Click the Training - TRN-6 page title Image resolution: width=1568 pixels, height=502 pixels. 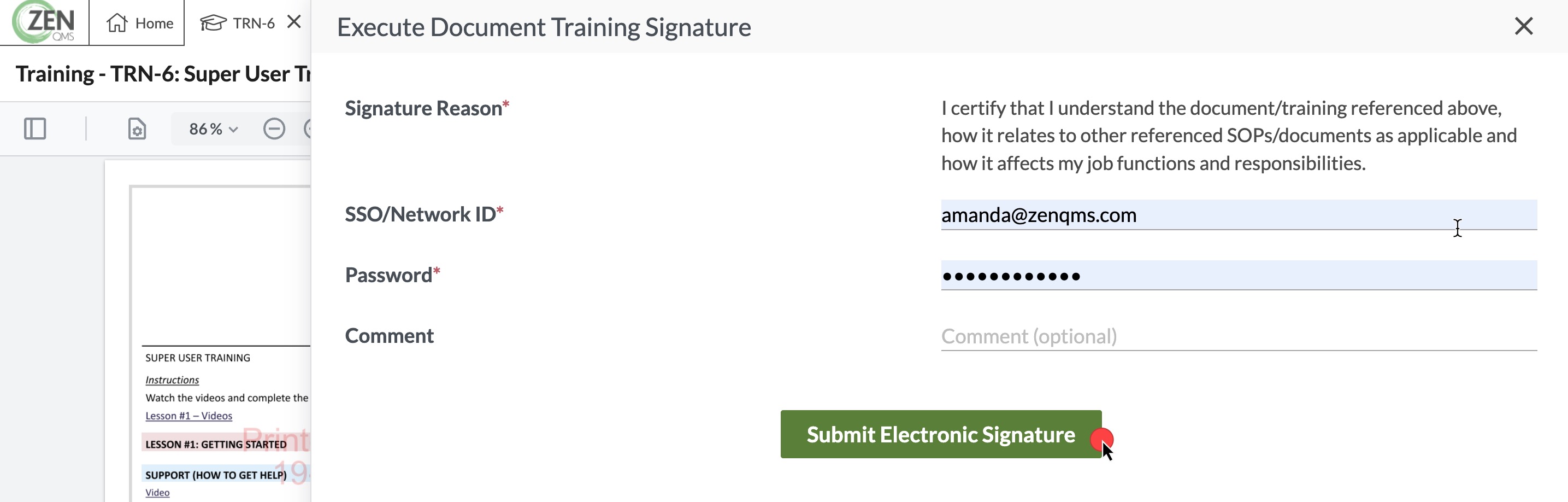click(x=163, y=74)
